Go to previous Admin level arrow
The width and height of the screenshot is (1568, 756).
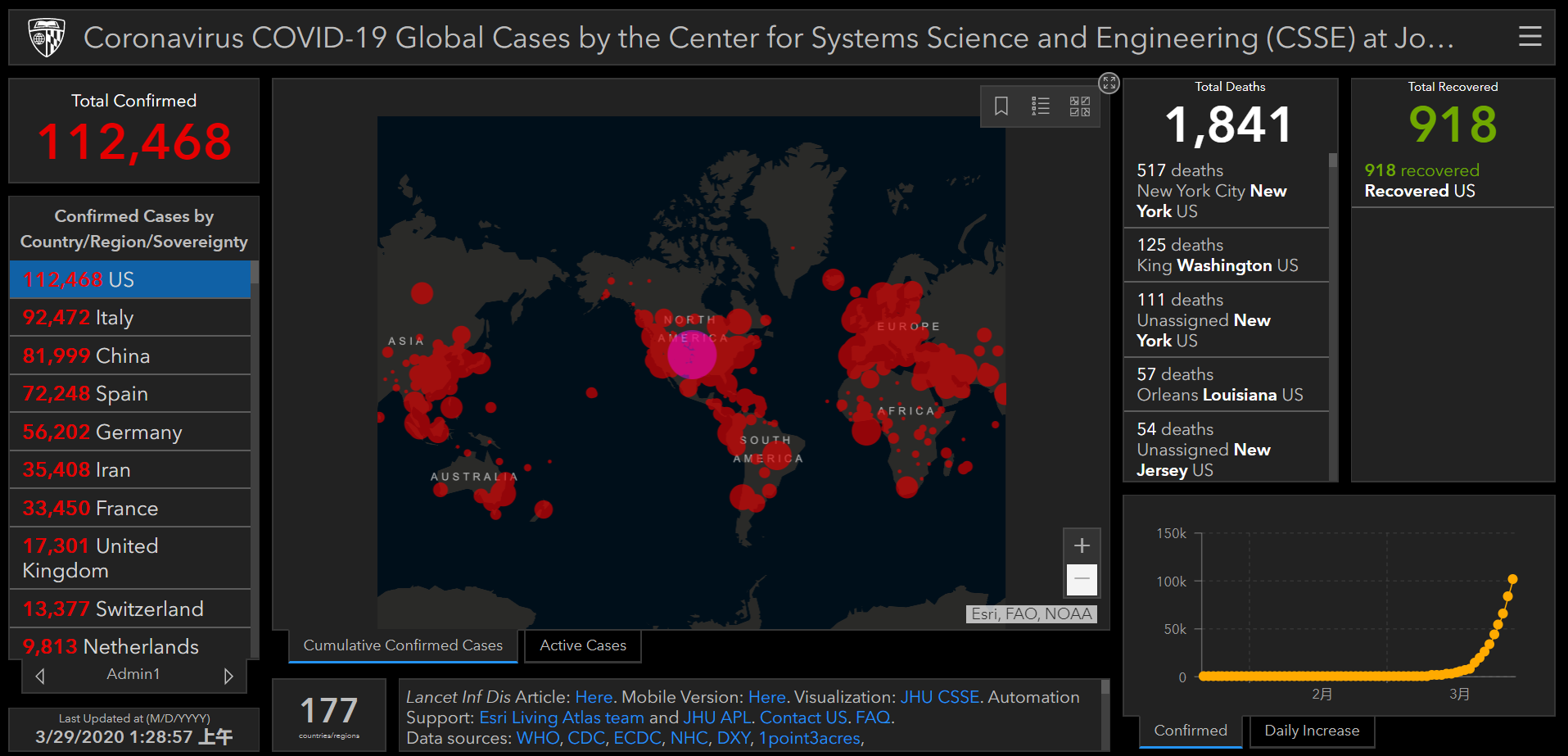pos(40,676)
